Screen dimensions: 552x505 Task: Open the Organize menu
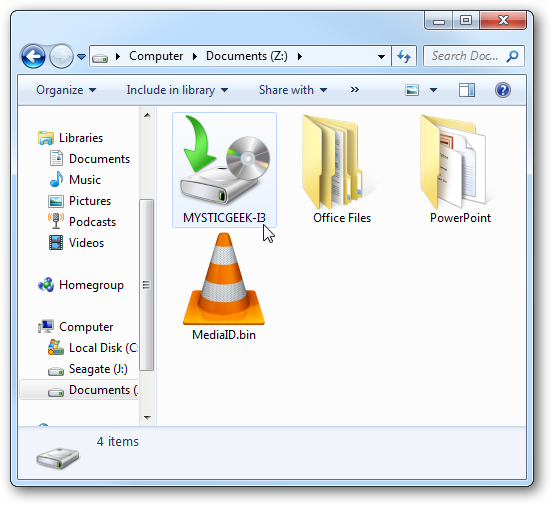pos(66,90)
